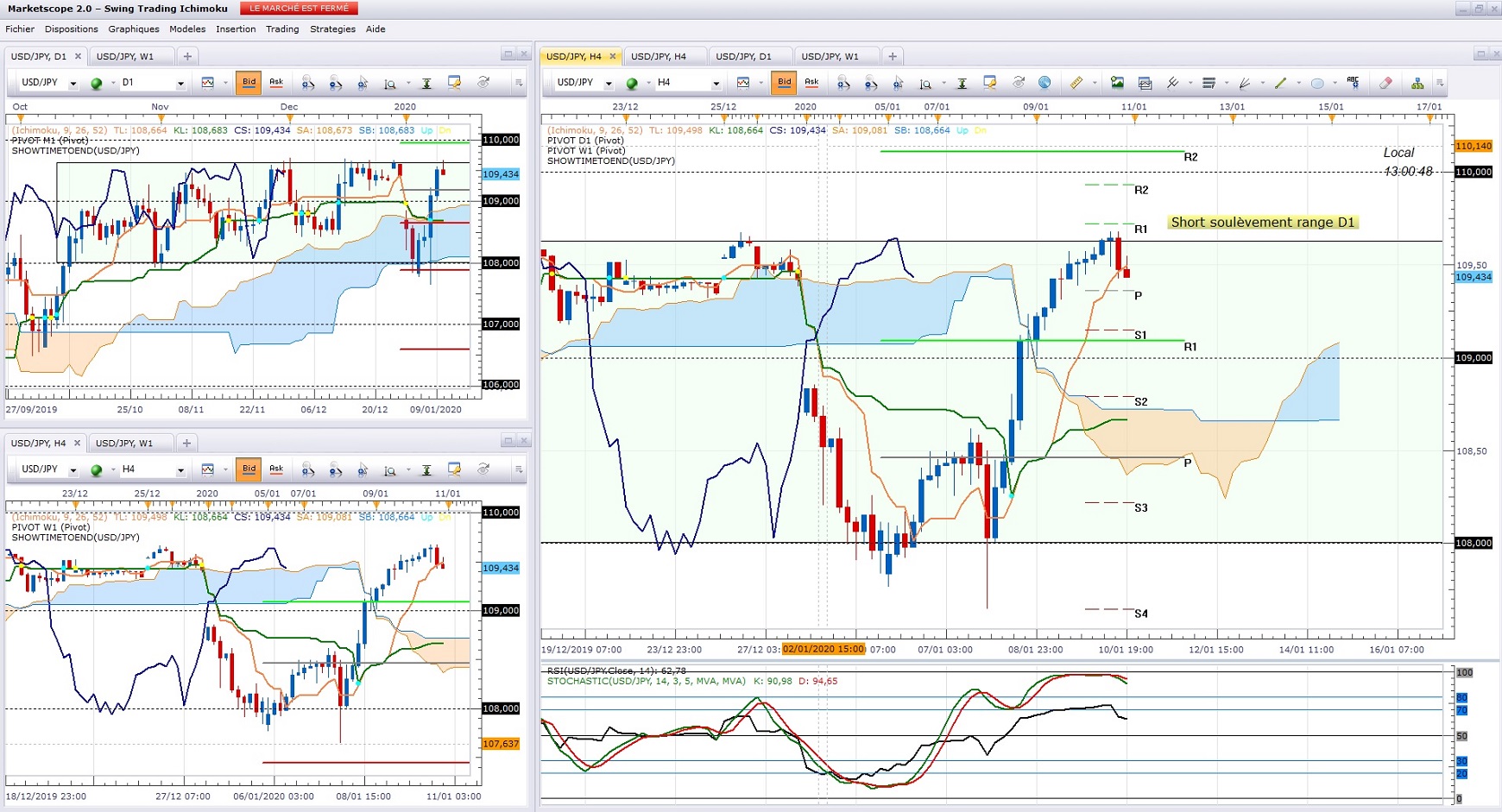Expand the ellipse shape tool dropdown arrow
The width and height of the screenshot is (1502, 812).
(1335, 84)
